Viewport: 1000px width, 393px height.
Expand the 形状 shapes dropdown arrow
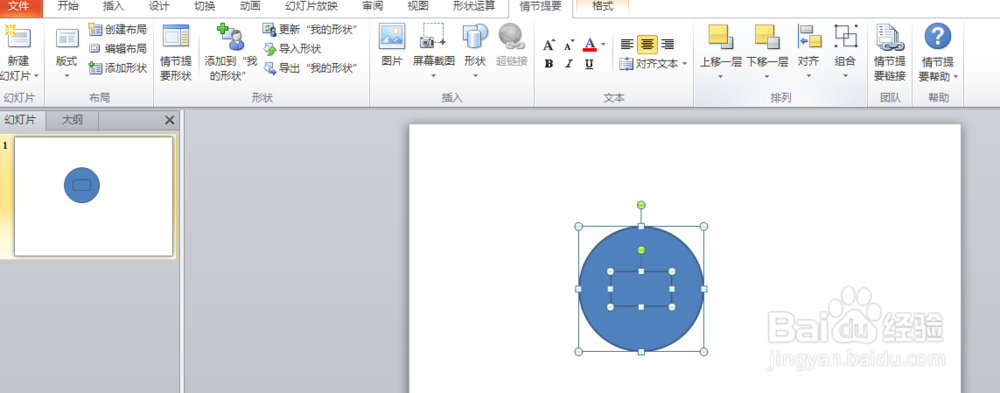tap(475, 76)
